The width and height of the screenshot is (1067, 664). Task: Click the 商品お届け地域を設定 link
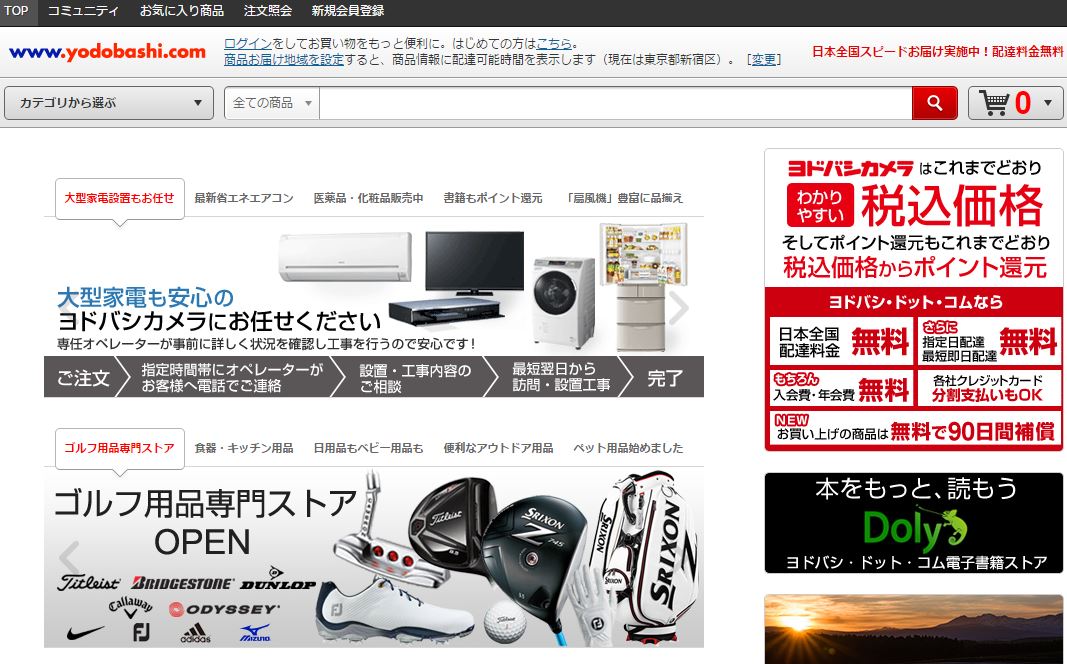[x=284, y=60]
